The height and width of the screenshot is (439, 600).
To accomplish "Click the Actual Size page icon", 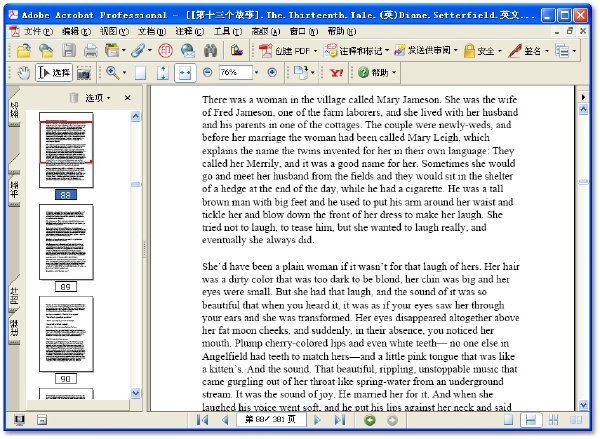I will (x=140, y=73).
